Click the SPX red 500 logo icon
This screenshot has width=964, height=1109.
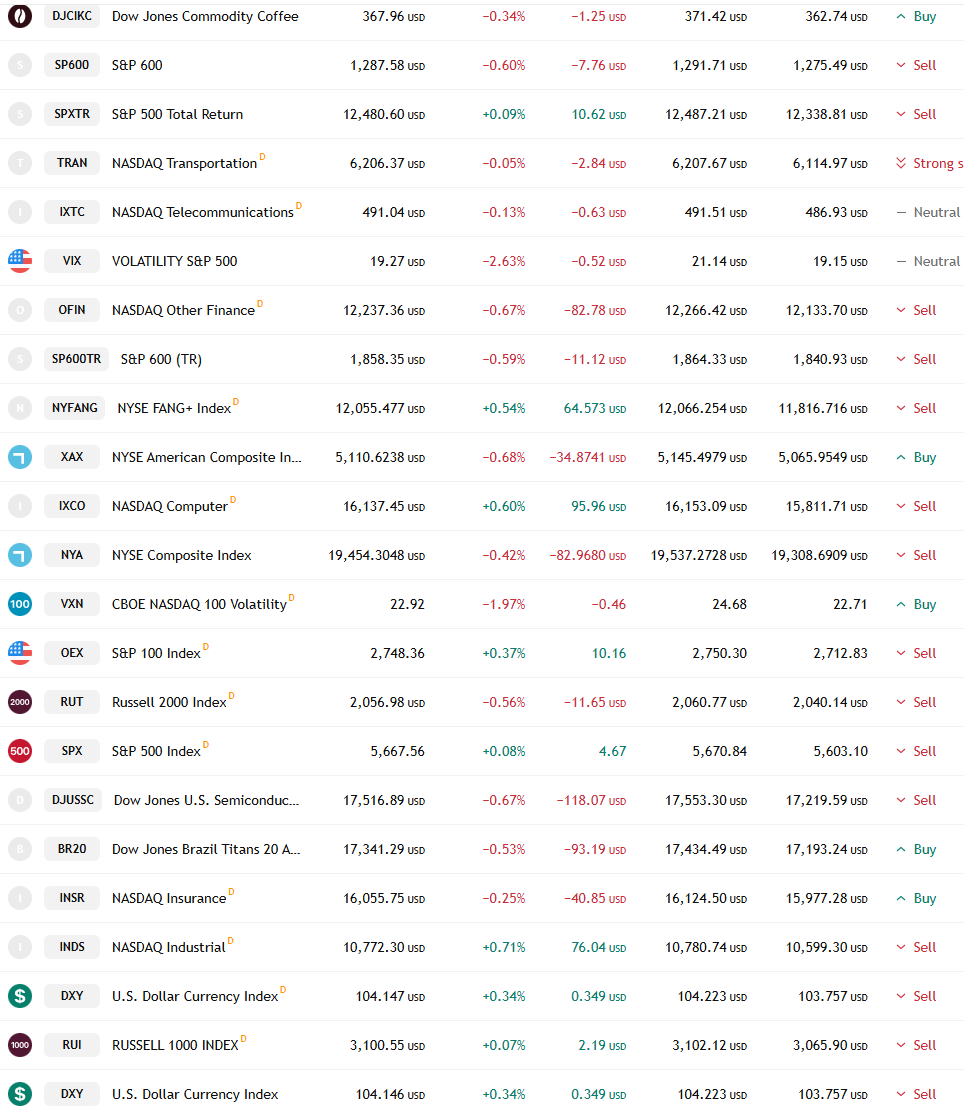[x=20, y=751]
